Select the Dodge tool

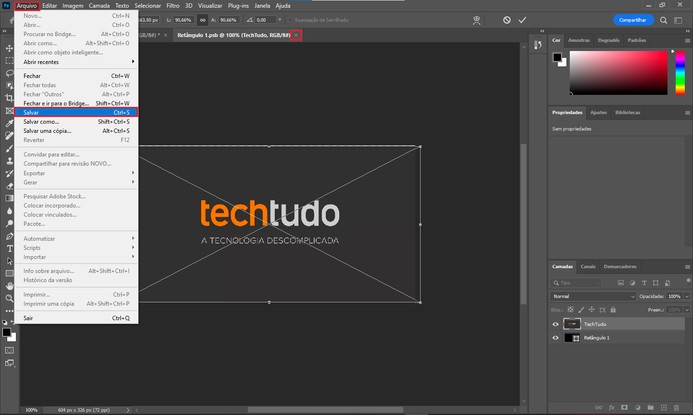pyautogui.click(x=9, y=224)
